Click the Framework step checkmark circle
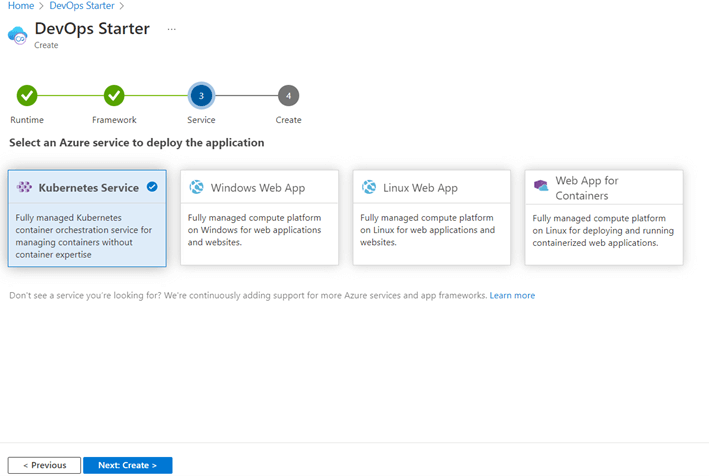 tap(114, 95)
